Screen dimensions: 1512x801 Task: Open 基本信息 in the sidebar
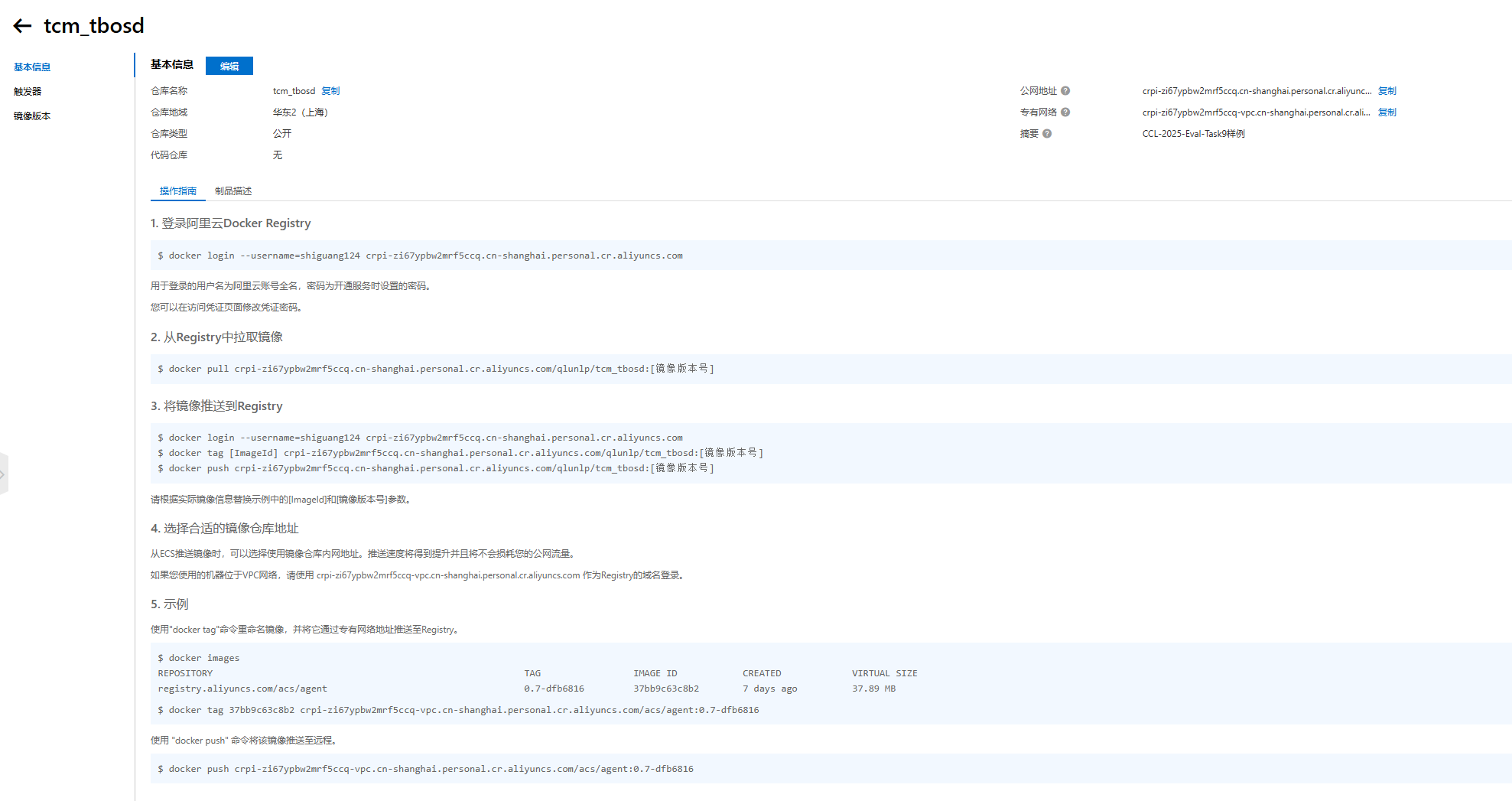[32, 67]
